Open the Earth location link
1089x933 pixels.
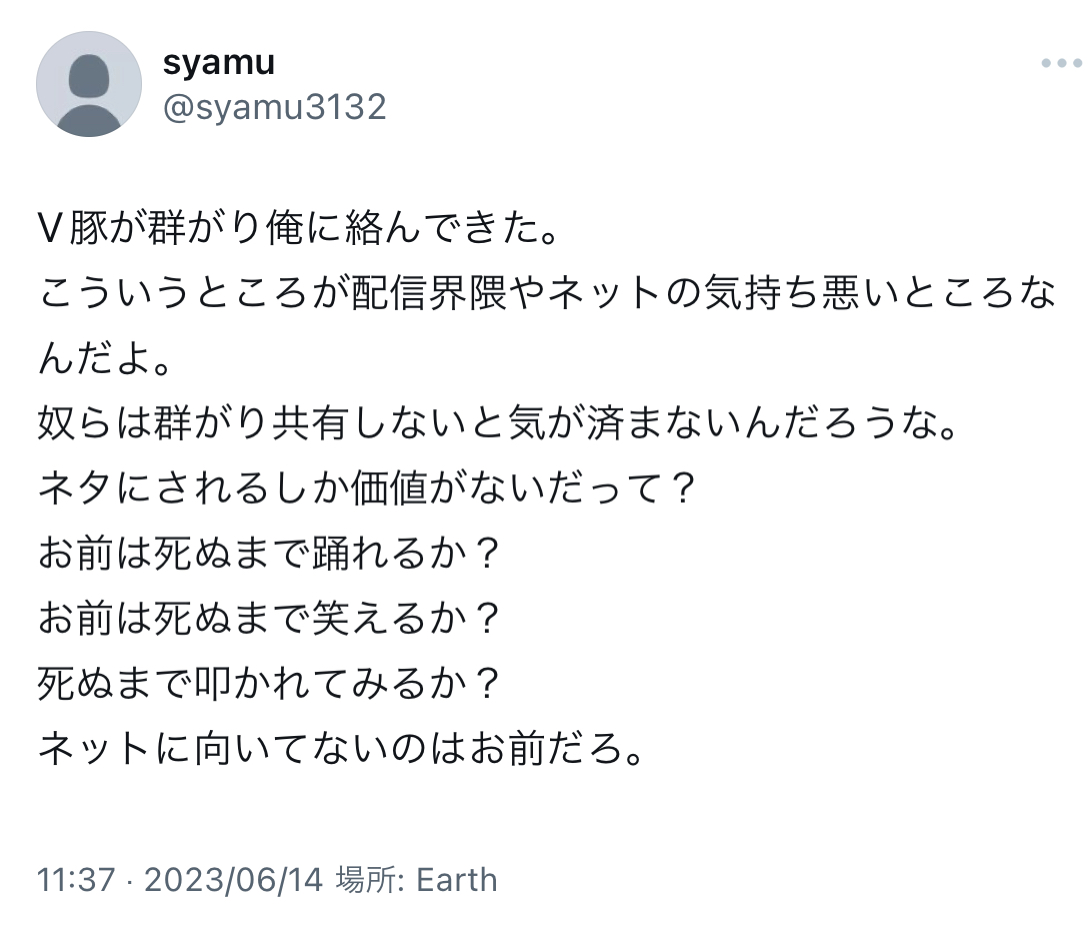[456, 880]
